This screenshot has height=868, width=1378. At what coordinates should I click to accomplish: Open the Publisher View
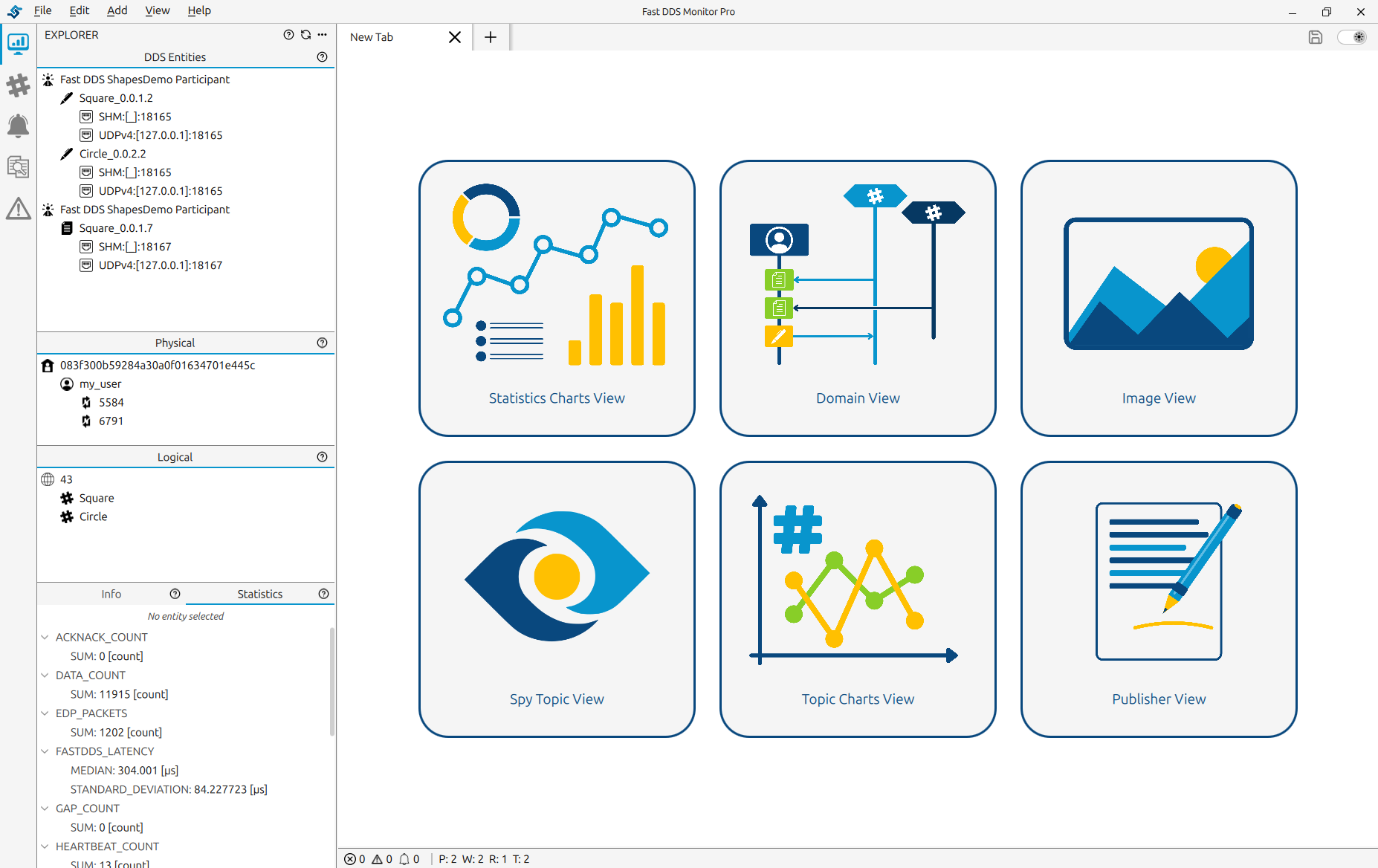point(1159,599)
